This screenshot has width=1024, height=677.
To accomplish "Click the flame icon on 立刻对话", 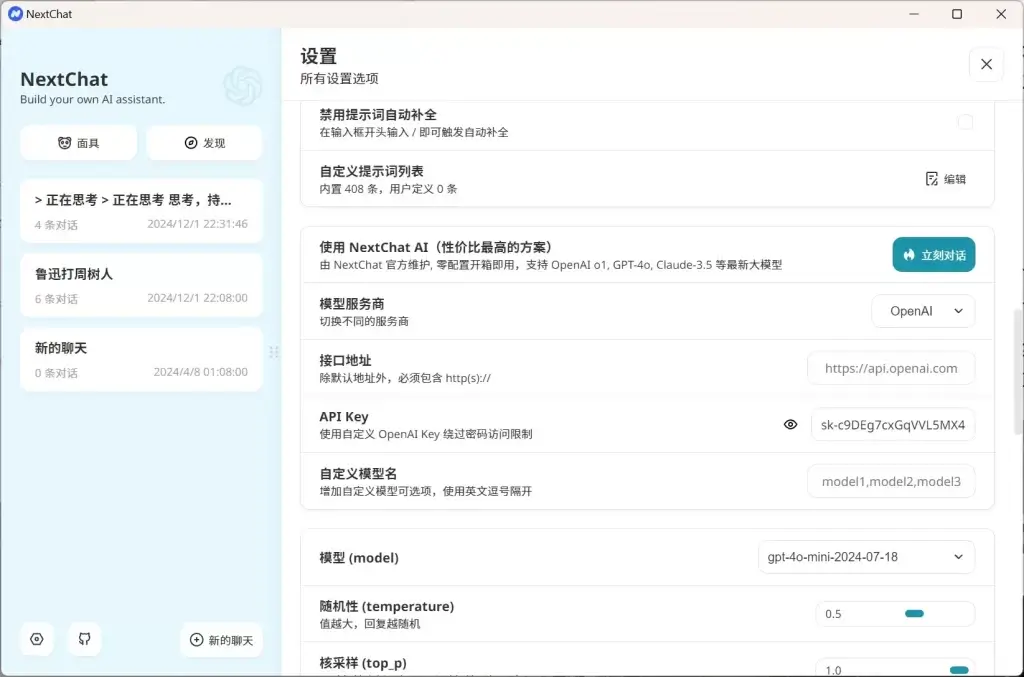I will pyautogui.click(x=909, y=255).
